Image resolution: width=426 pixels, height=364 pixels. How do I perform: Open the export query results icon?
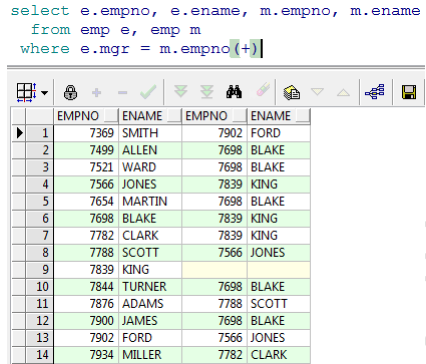[292, 92]
